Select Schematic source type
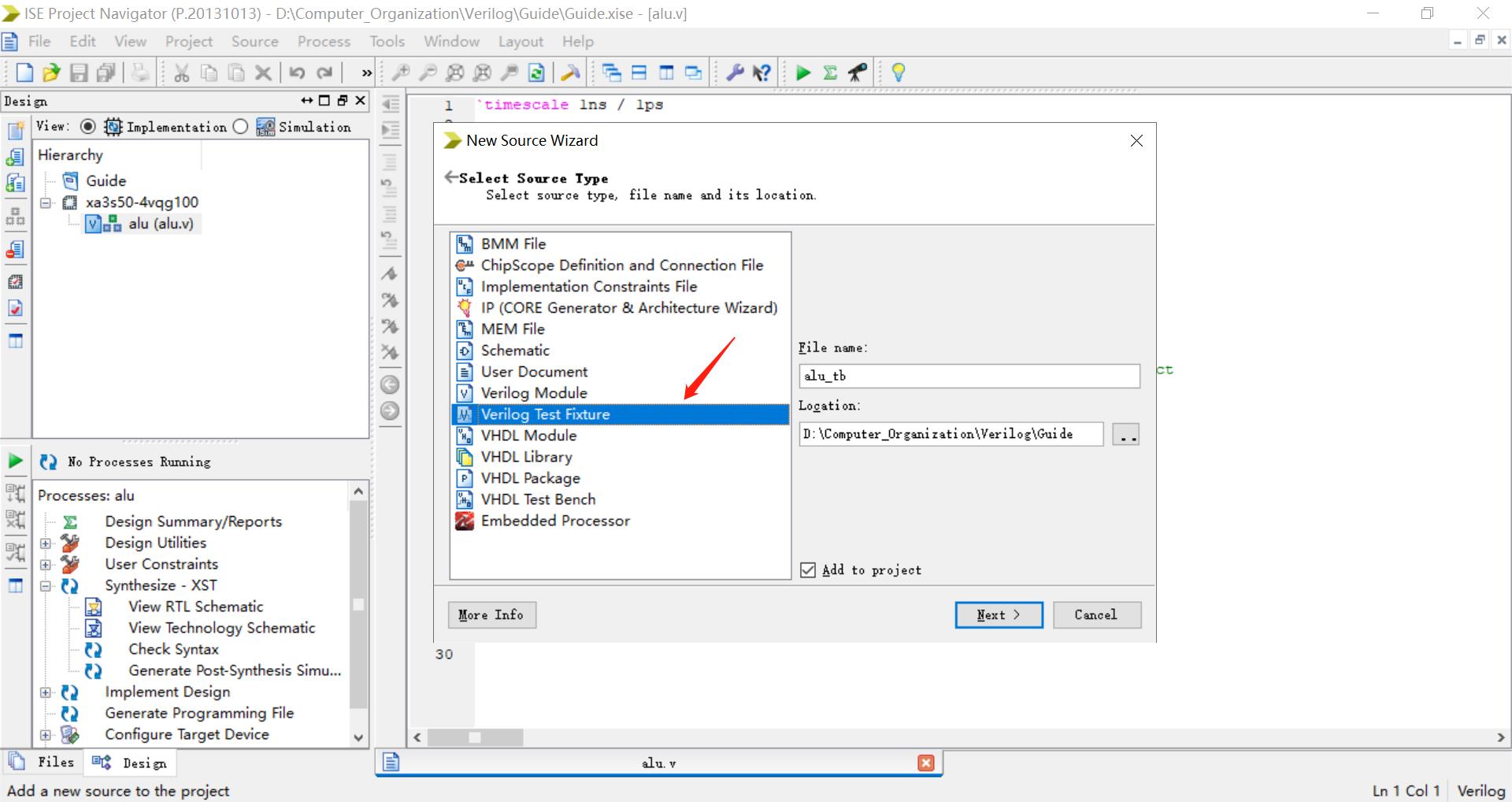Viewport: 1512px width, 802px height. [x=515, y=350]
